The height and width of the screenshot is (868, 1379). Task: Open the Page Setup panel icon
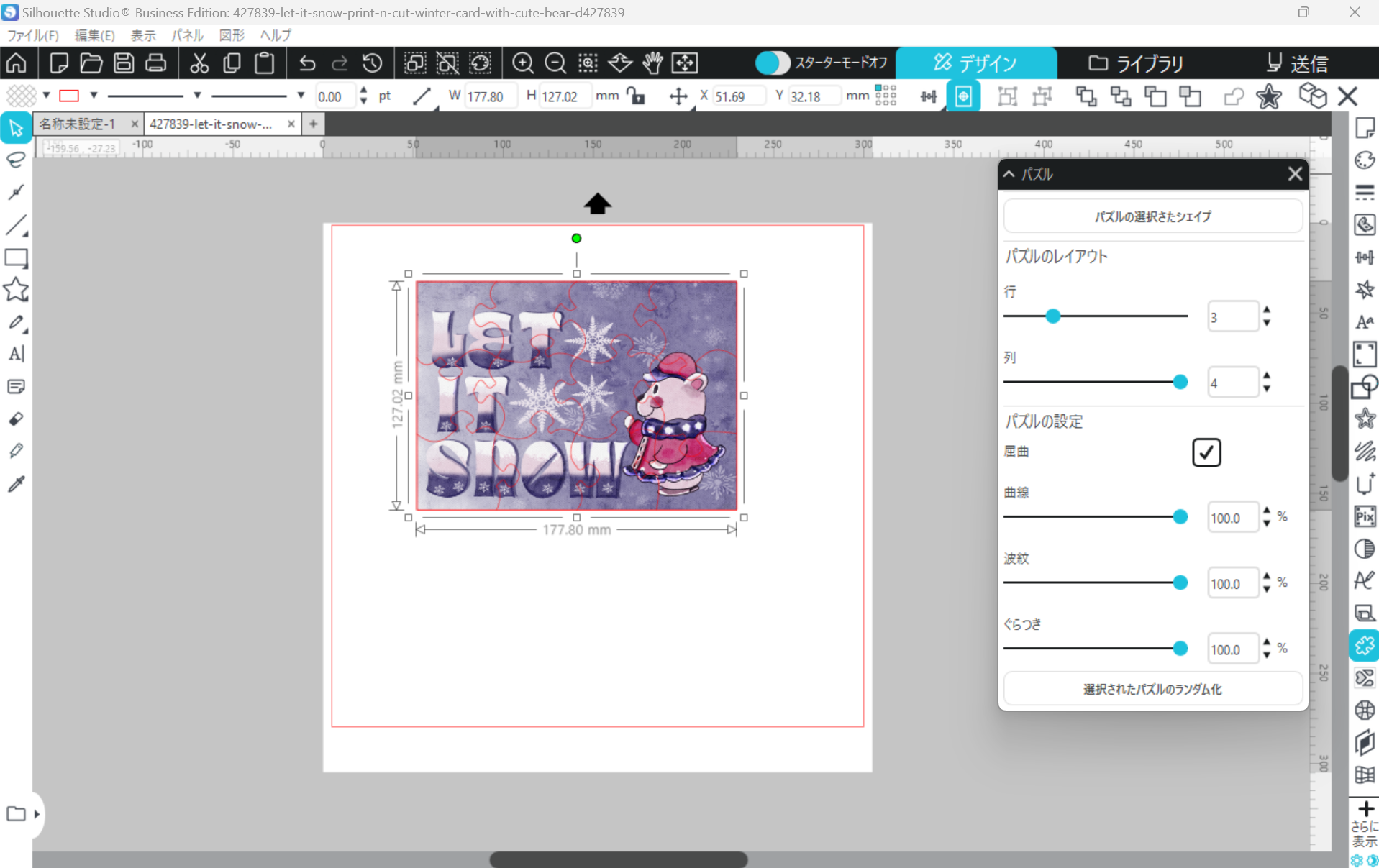point(1364,127)
